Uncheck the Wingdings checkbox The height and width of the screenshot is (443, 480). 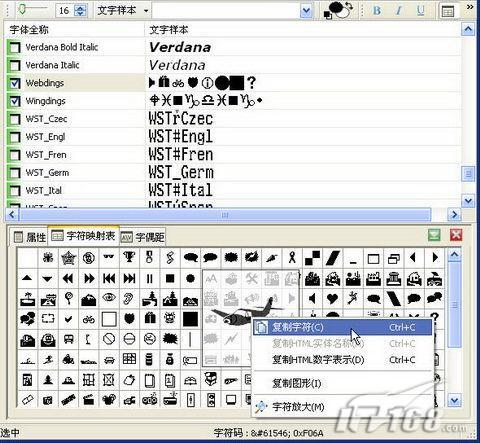click(15, 101)
